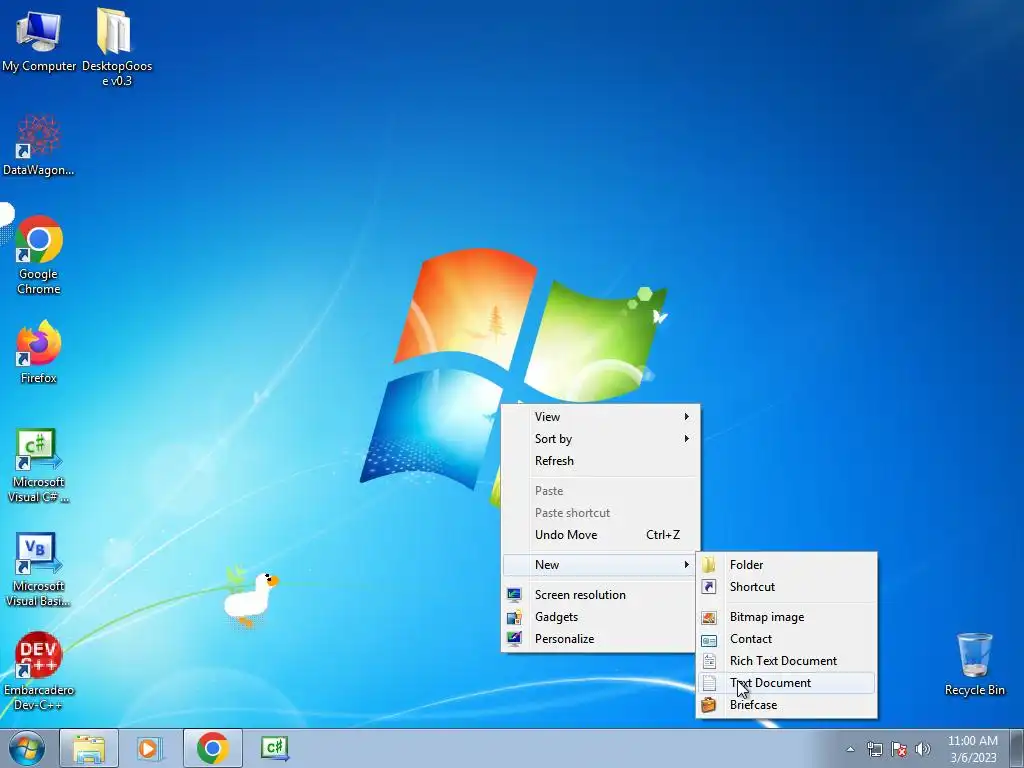
Task: Create a new Rich Text Document
Action: coord(787,661)
